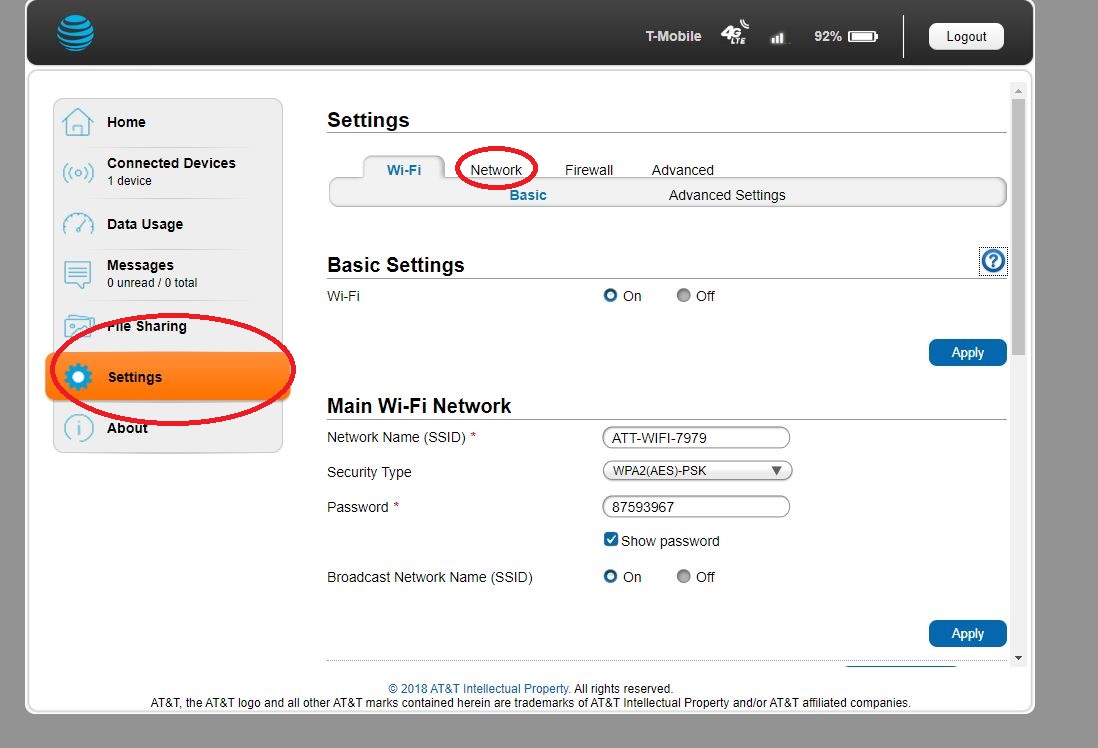Click the Connected Devices wireless icon
The width and height of the screenshot is (1098, 748).
78,172
